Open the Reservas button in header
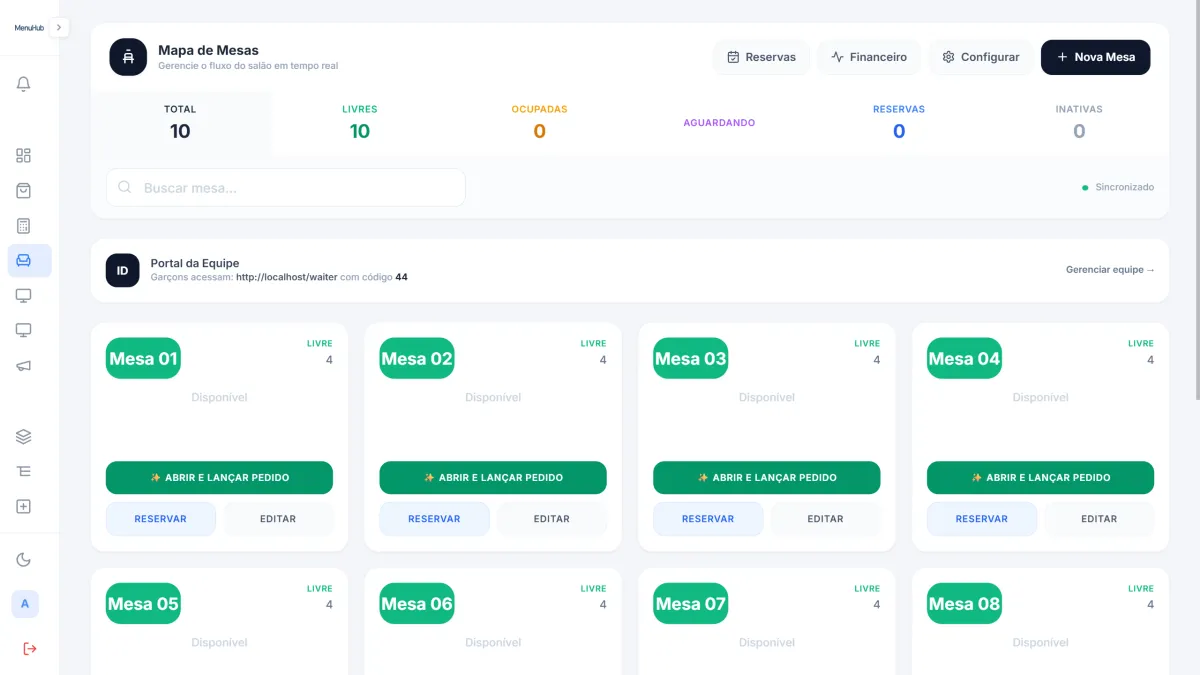Screen dimensions: 1200x675 click(x=762, y=57)
